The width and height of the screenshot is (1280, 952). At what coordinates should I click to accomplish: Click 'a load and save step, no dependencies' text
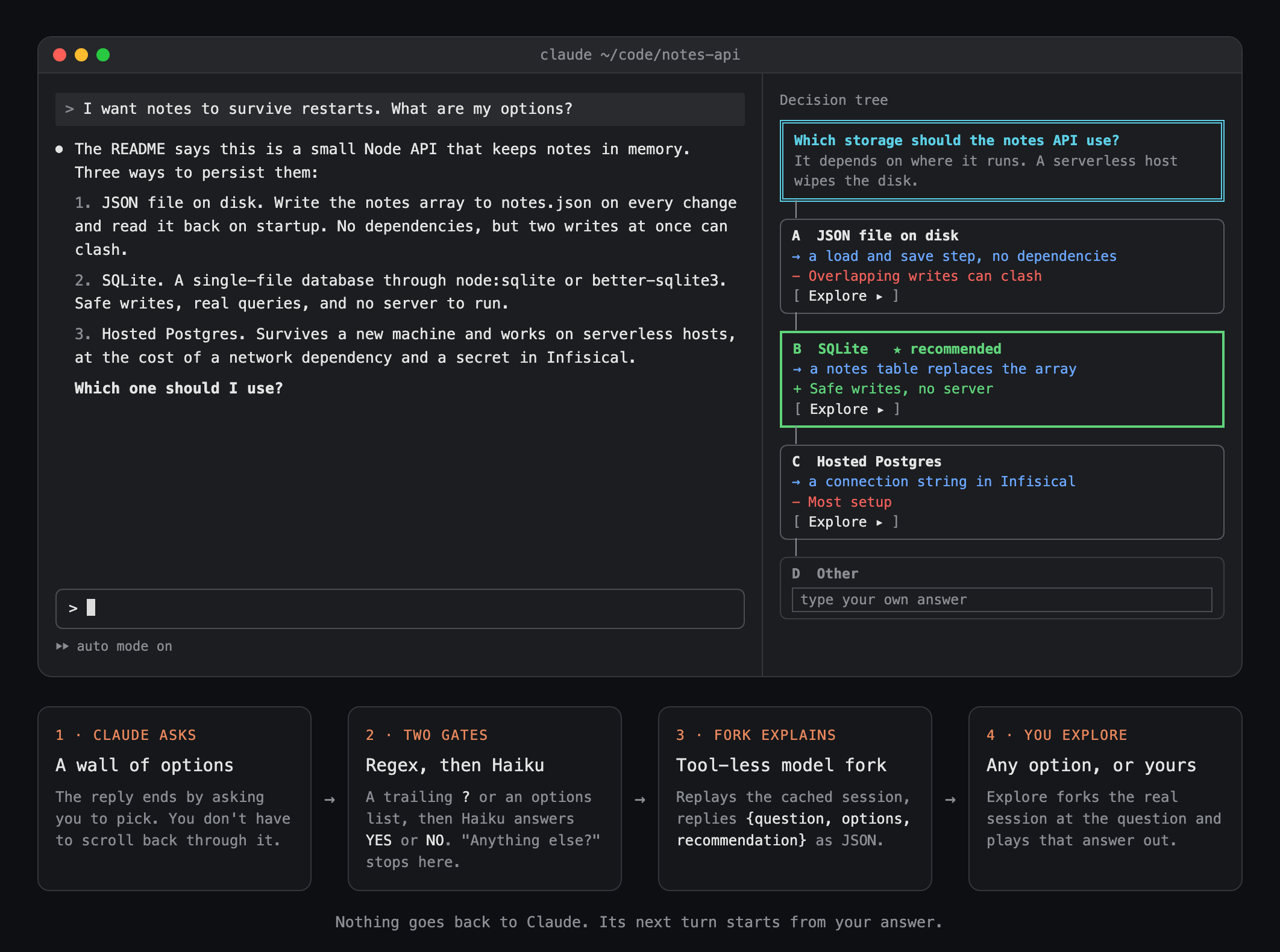pyautogui.click(x=962, y=256)
